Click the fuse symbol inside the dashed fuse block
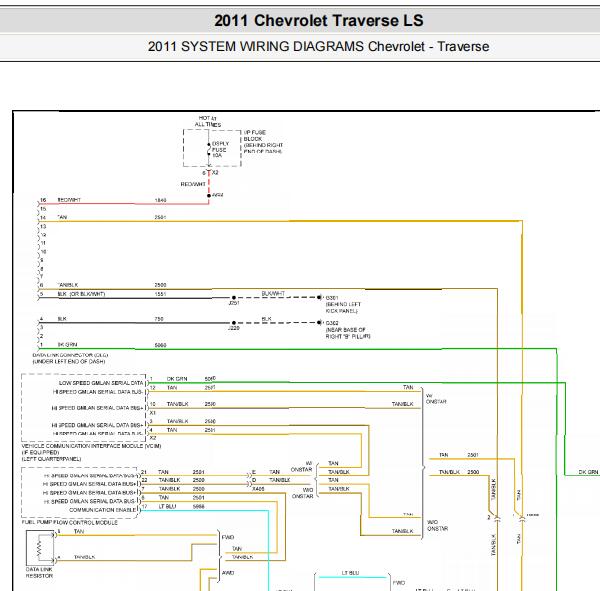This screenshot has width=600, height=591. pos(209,149)
